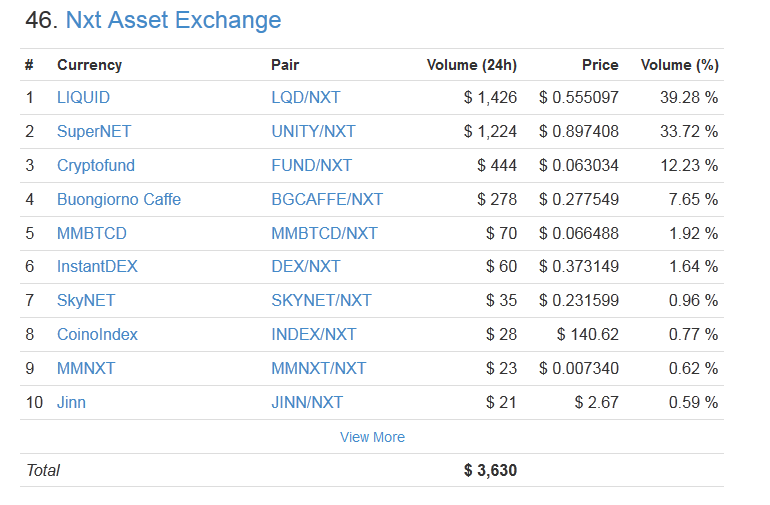
Task: Follow the JINN/NXT pair link
Action: point(307,402)
